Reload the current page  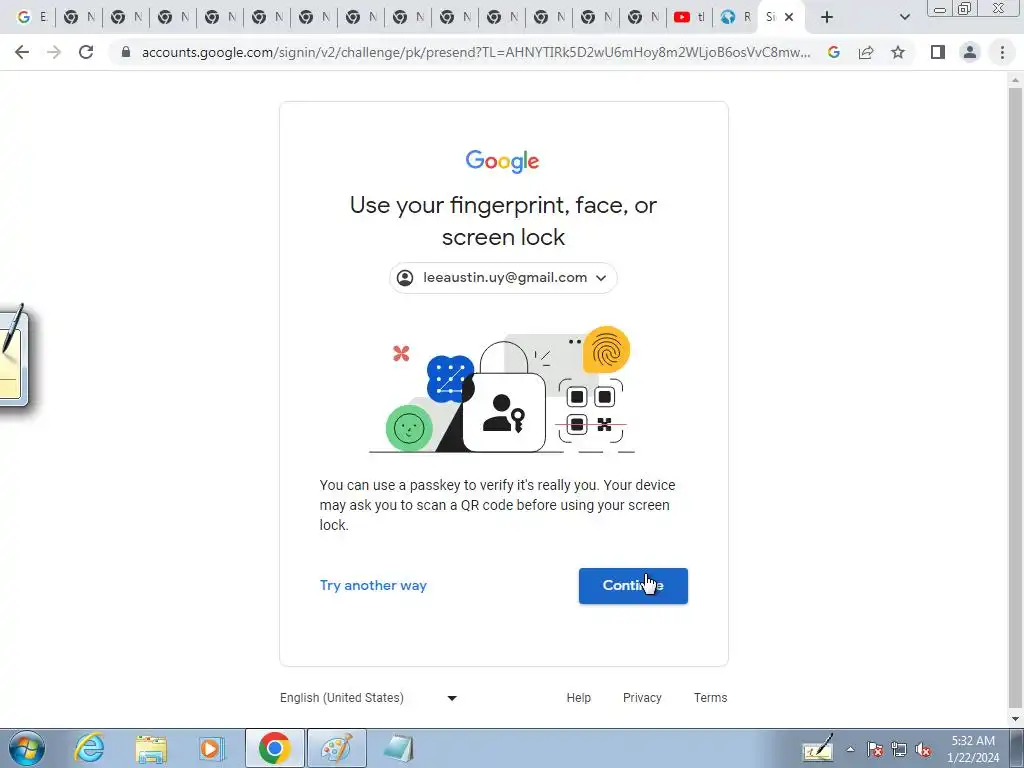(x=86, y=52)
